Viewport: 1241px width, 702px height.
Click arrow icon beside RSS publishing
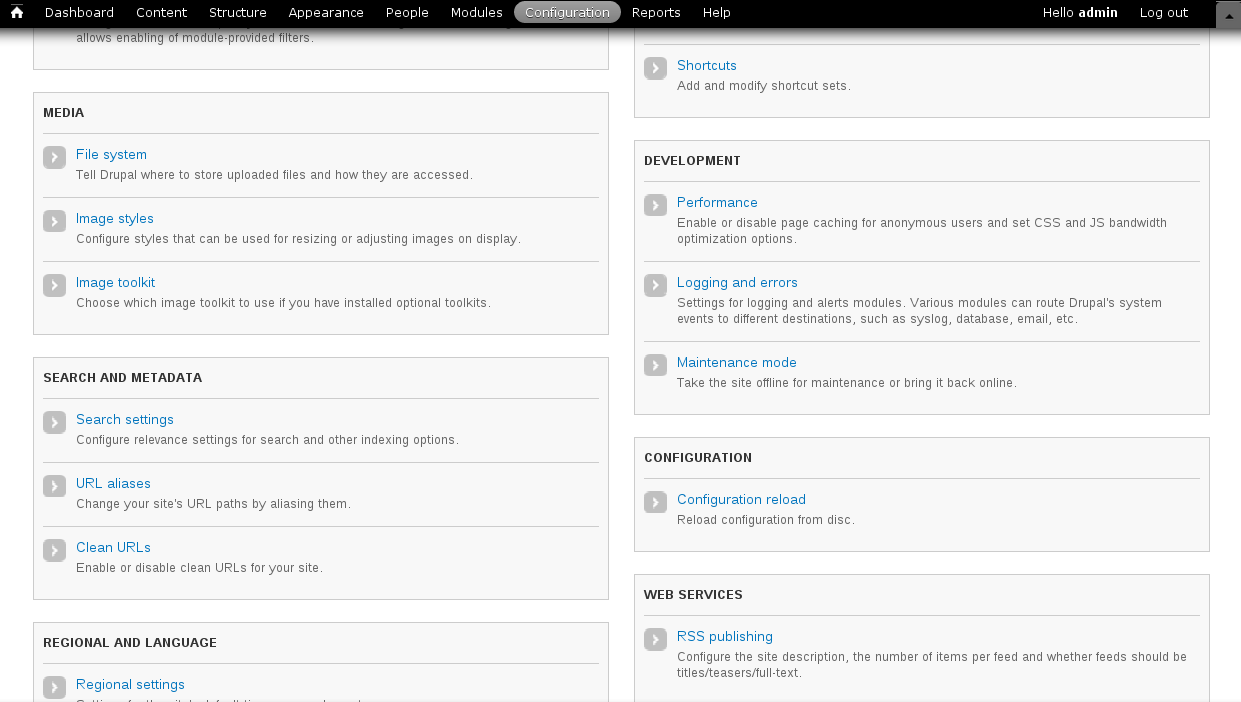655,640
